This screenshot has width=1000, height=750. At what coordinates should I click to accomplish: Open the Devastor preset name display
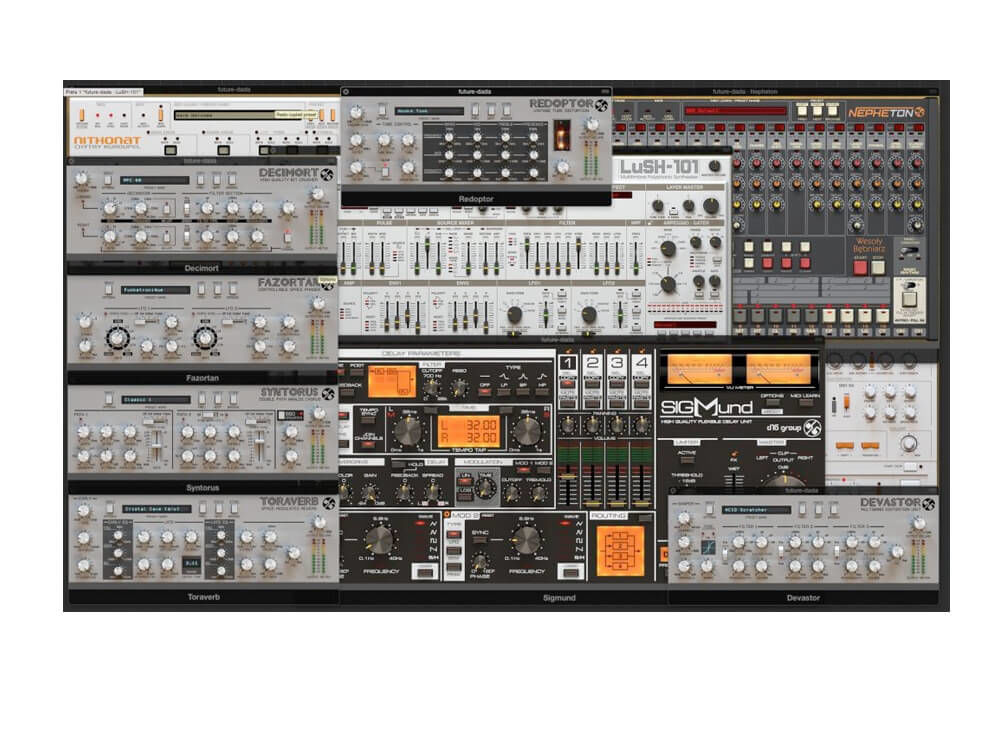click(x=756, y=510)
